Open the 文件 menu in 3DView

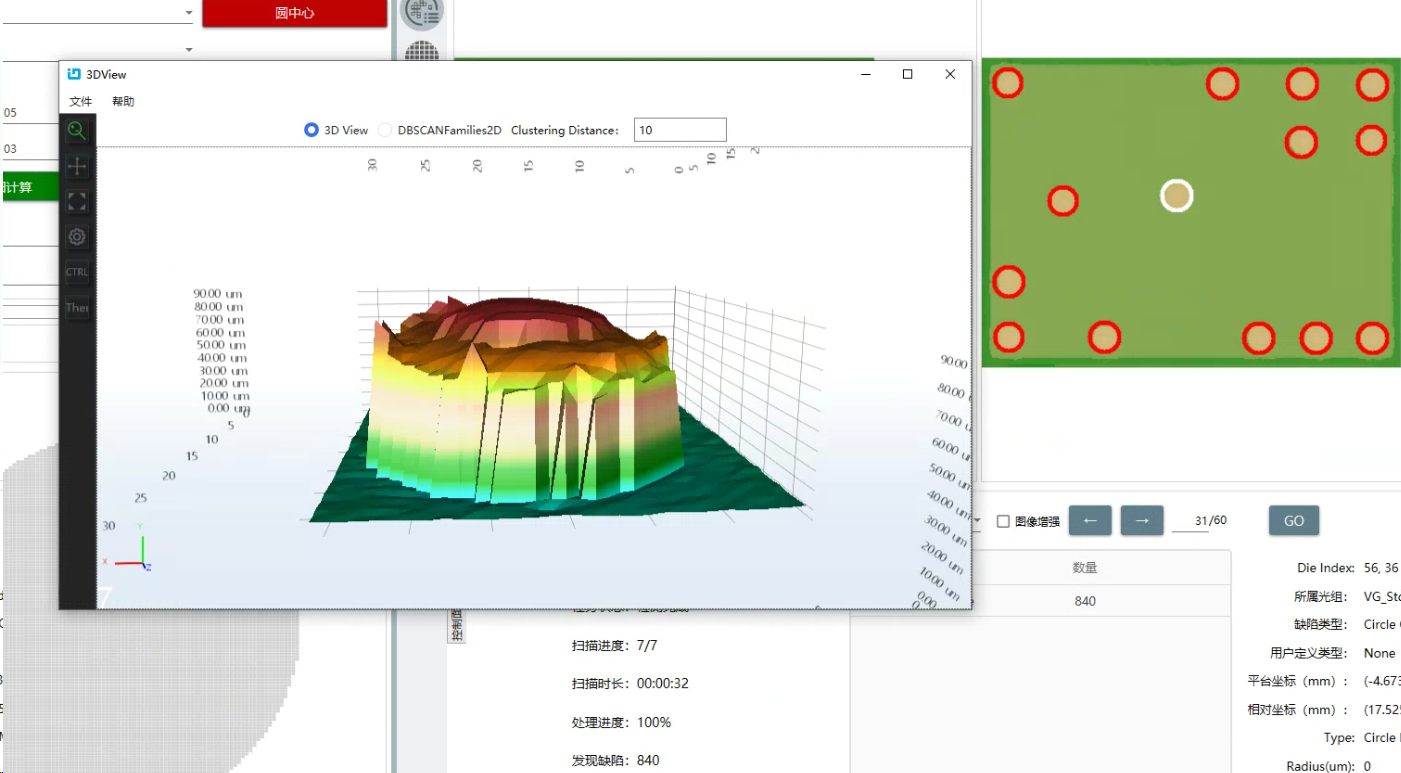click(x=81, y=102)
